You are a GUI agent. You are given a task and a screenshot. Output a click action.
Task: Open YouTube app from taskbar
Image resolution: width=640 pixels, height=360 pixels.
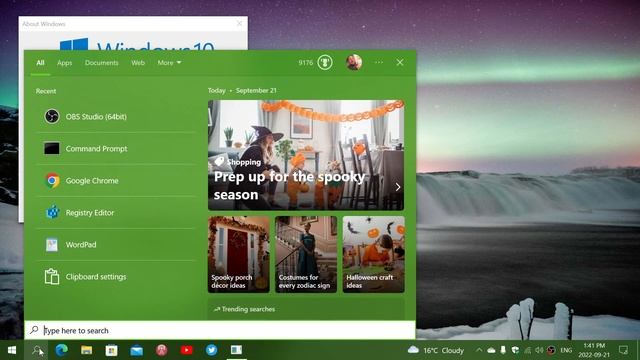point(187,350)
